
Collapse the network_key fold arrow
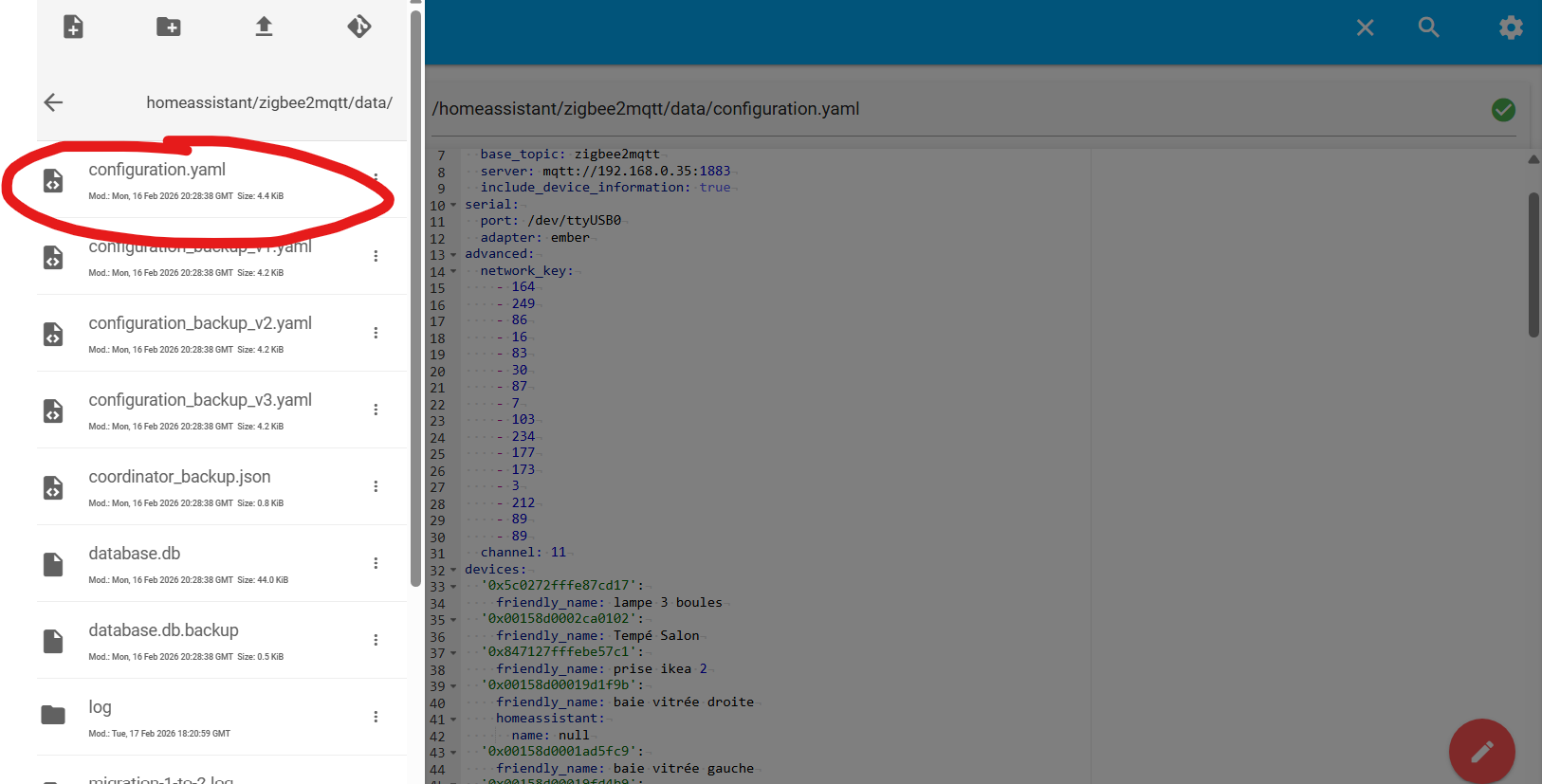click(453, 271)
